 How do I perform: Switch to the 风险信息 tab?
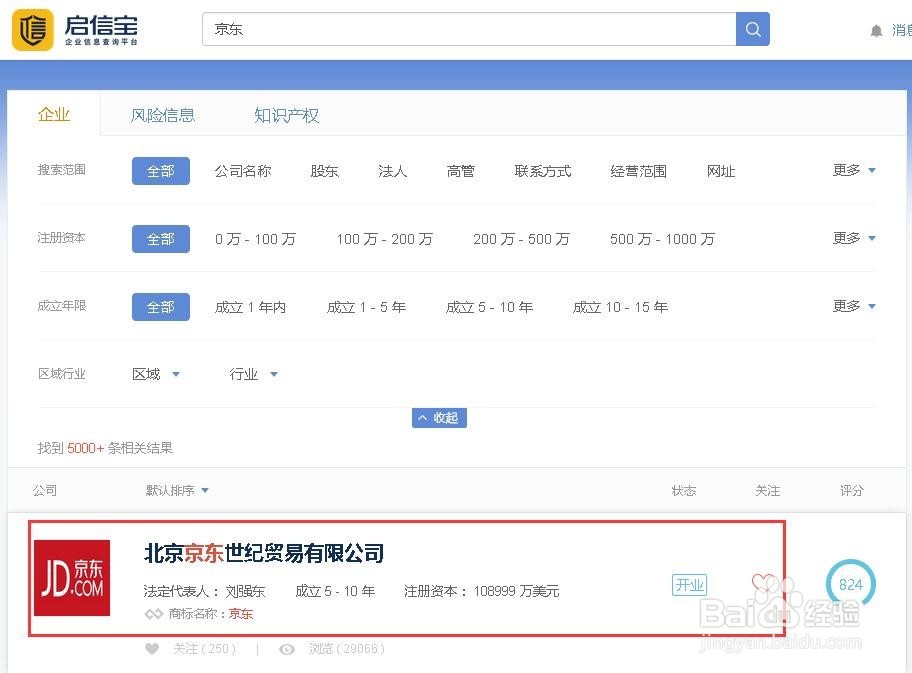pos(163,115)
